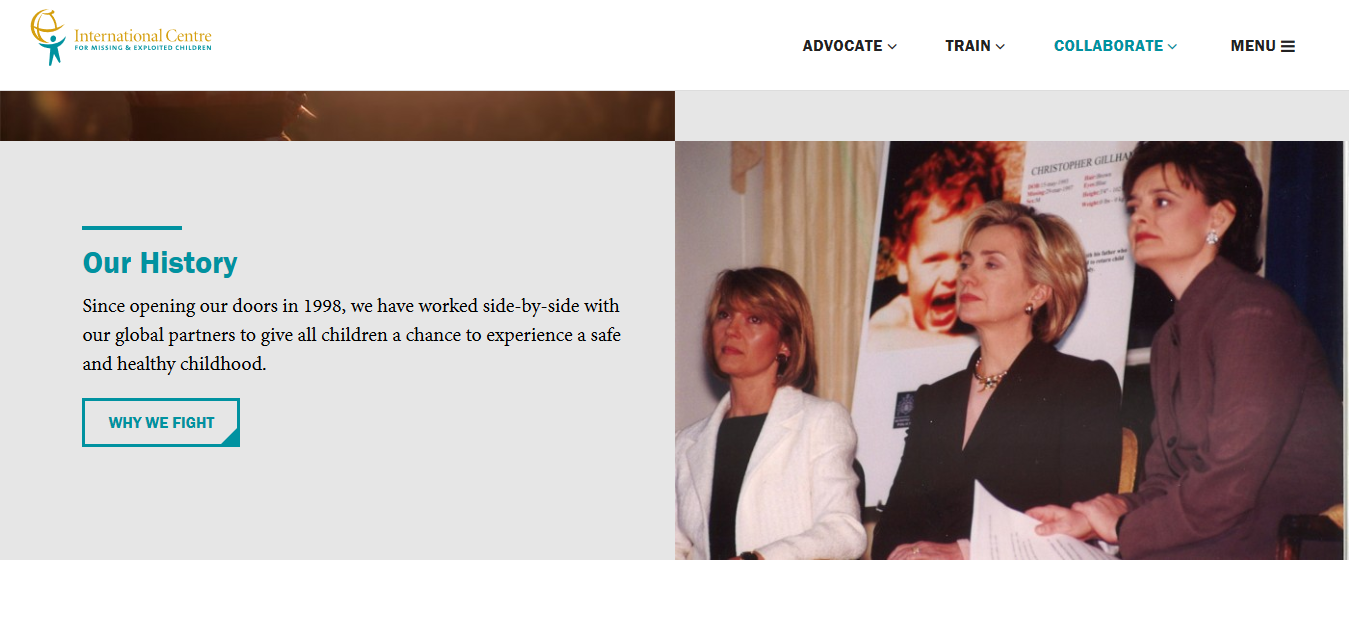Open the historical photo of three seated women
The image size is (1349, 617).
pyautogui.click(x=1010, y=350)
